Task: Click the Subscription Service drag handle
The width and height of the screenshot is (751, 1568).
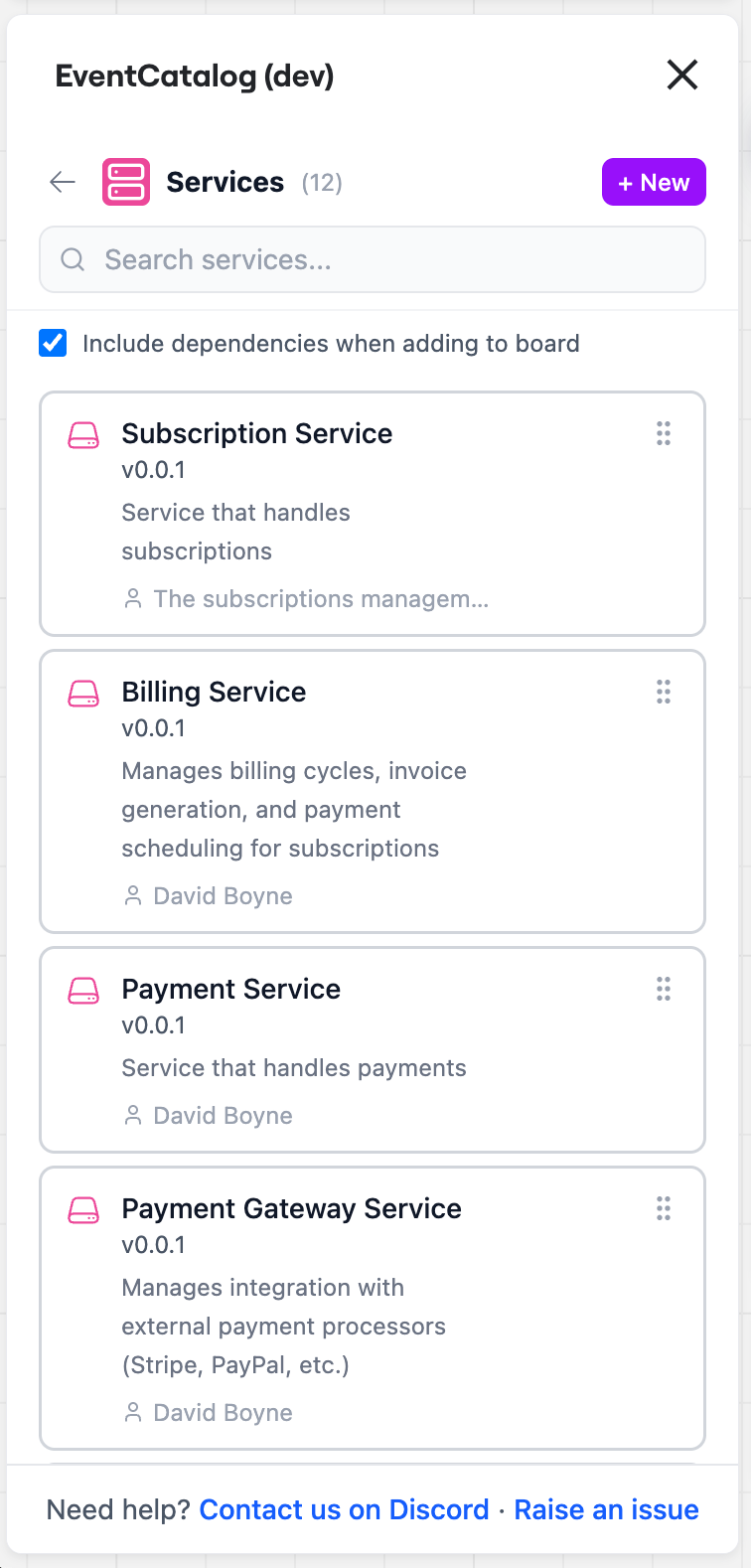Action: (x=664, y=433)
